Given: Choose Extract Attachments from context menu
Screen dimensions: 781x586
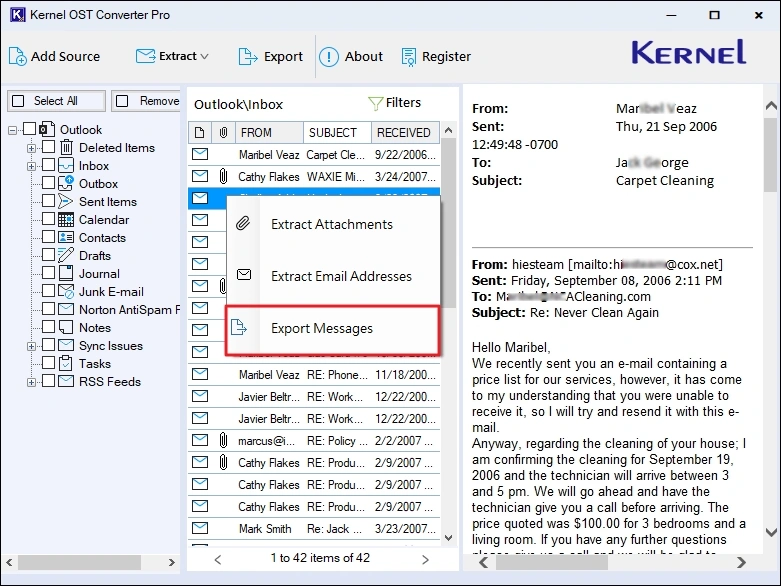Looking at the screenshot, I should coord(332,224).
